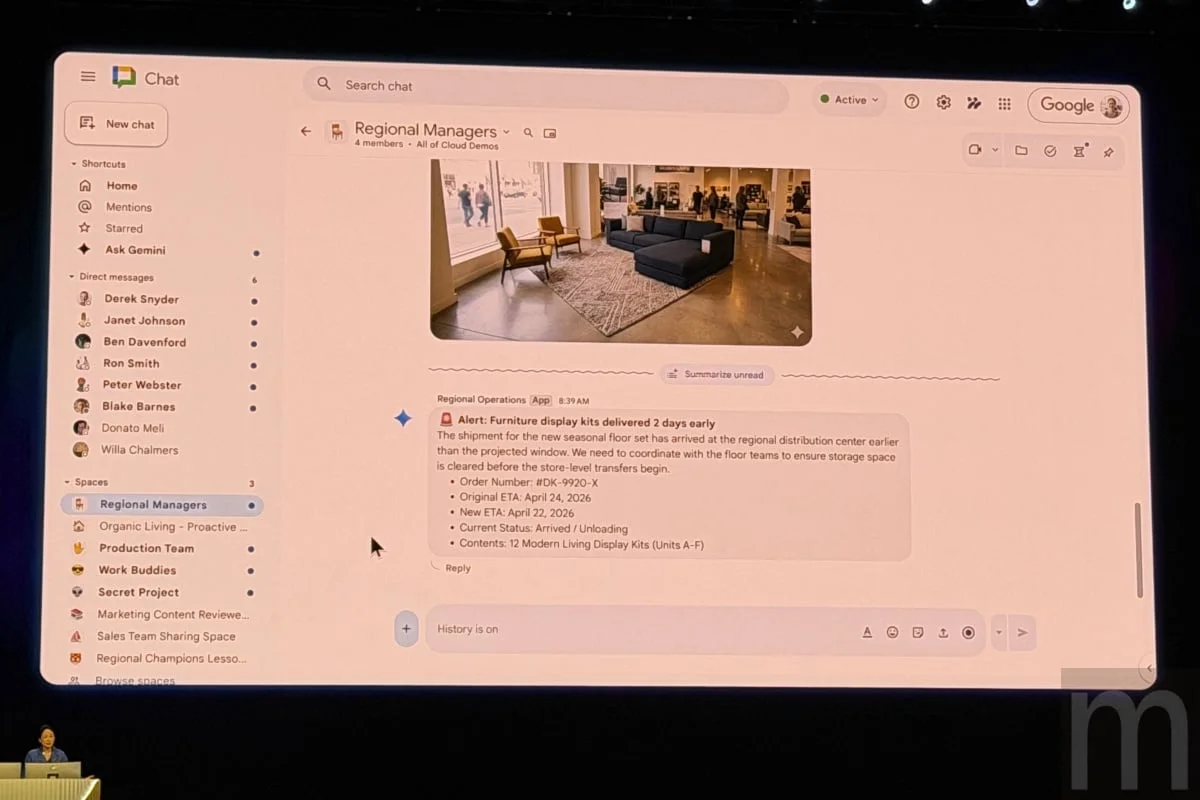Image resolution: width=1200 pixels, height=800 pixels.
Task: Open the GIF/sticker icon in composer
Action: coord(918,632)
